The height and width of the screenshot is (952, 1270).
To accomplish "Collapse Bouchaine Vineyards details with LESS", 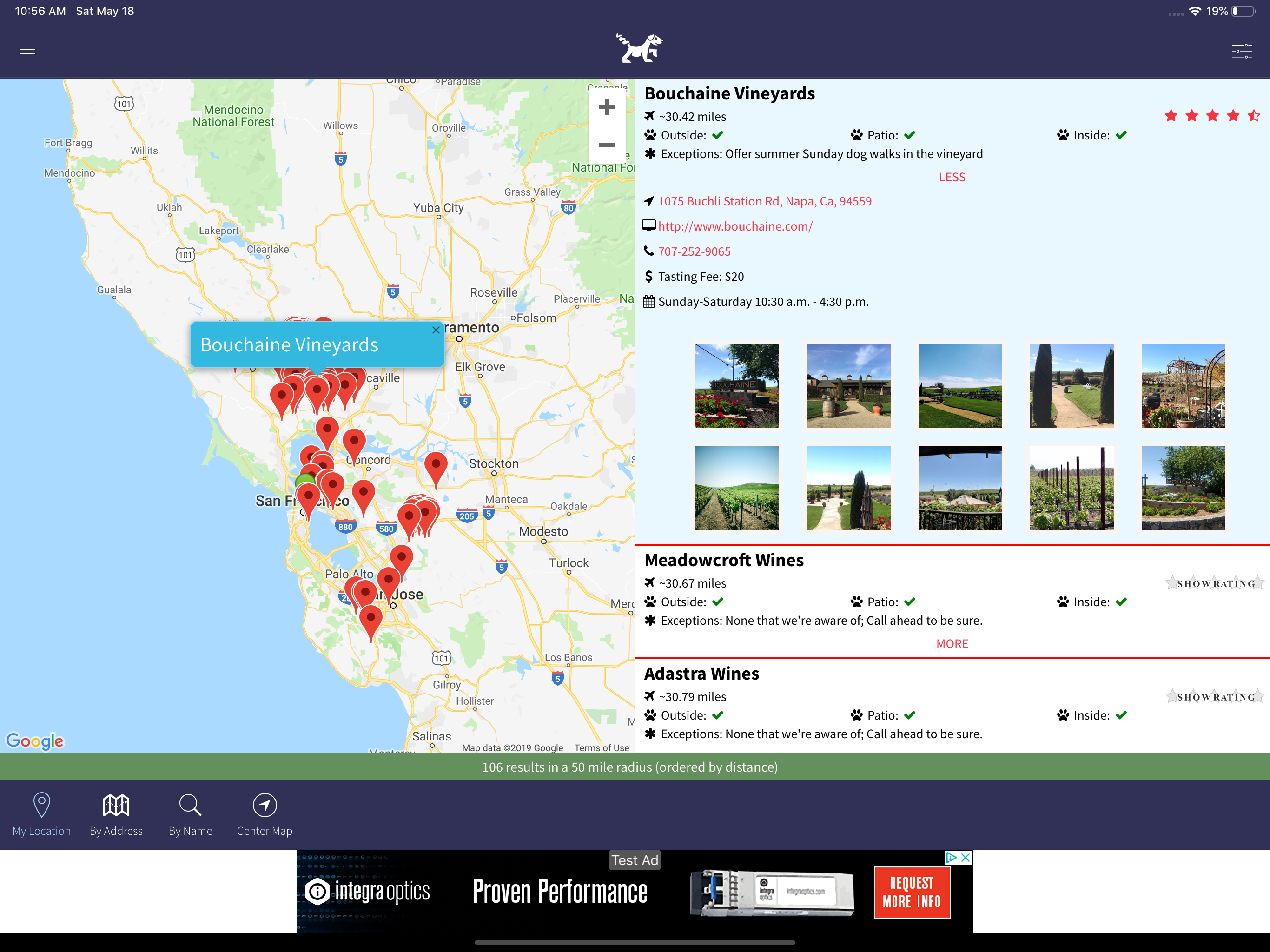I will point(952,178).
